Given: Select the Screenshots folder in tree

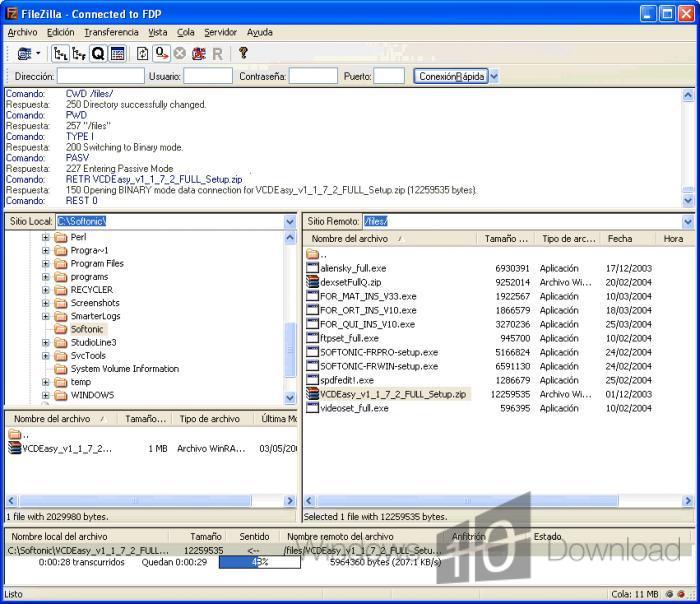Looking at the screenshot, I should [95, 303].
